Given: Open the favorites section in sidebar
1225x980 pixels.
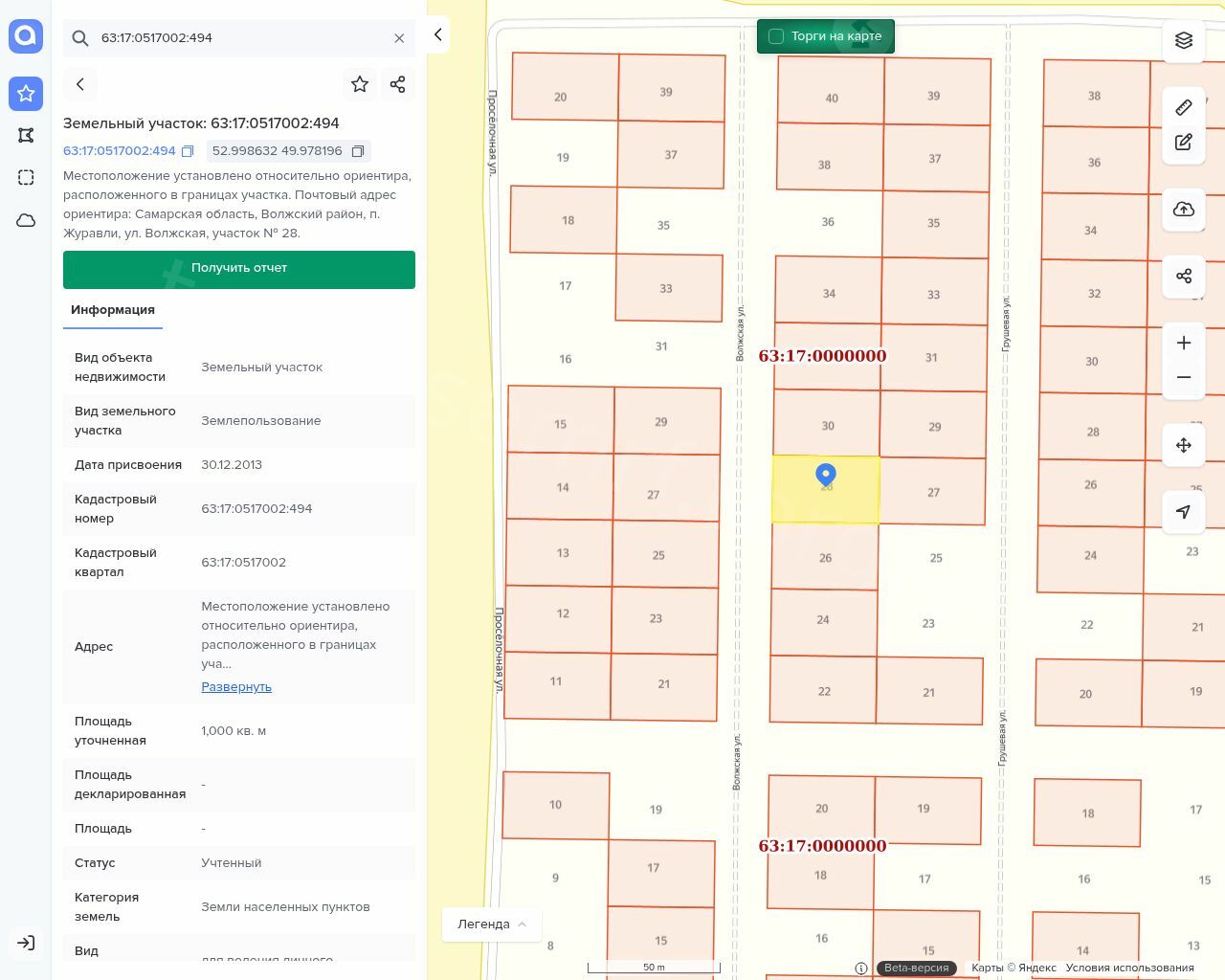Looking at the screenshot, I should tap(26, 93).
